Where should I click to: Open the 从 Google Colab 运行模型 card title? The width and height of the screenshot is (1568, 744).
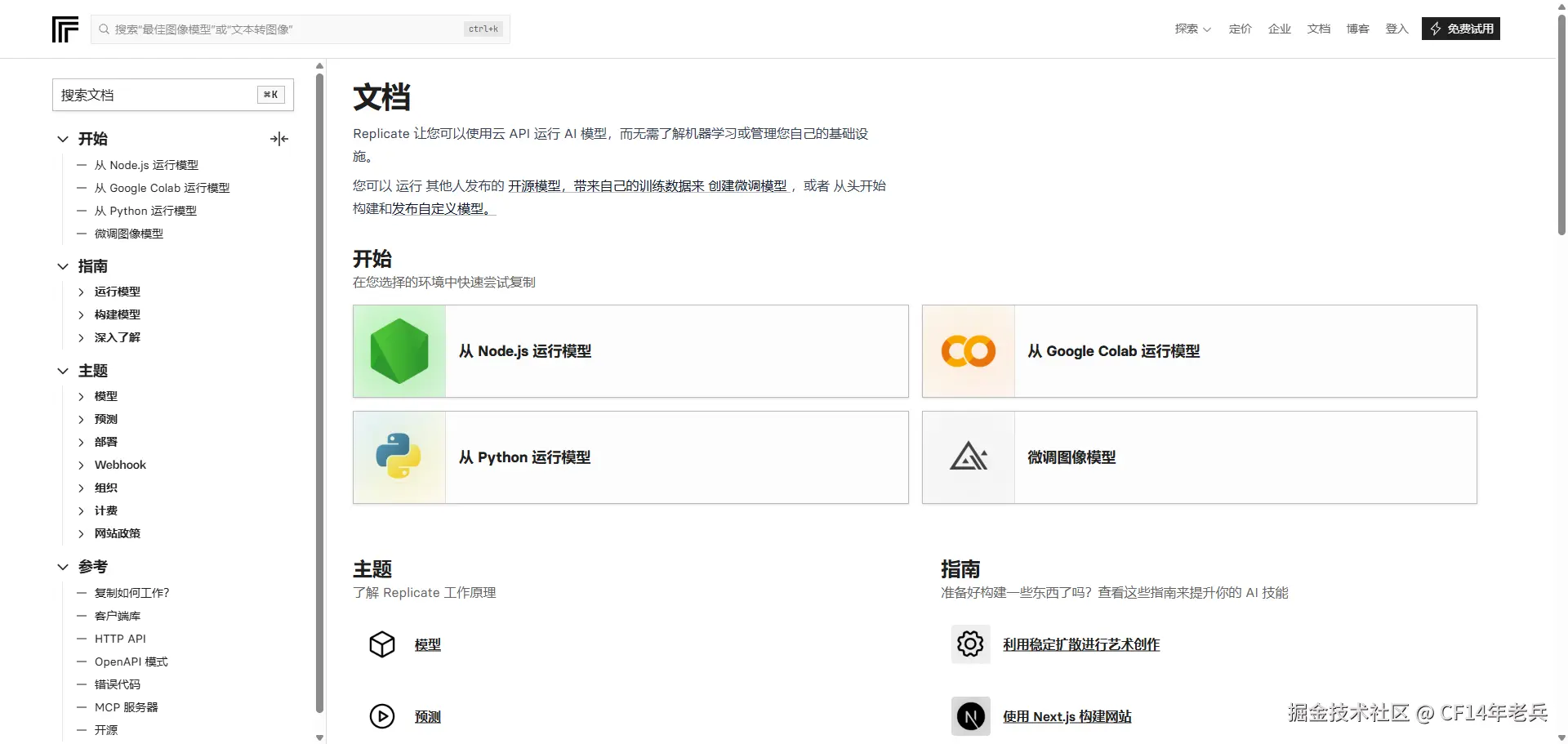click(x=1114, y=351)
